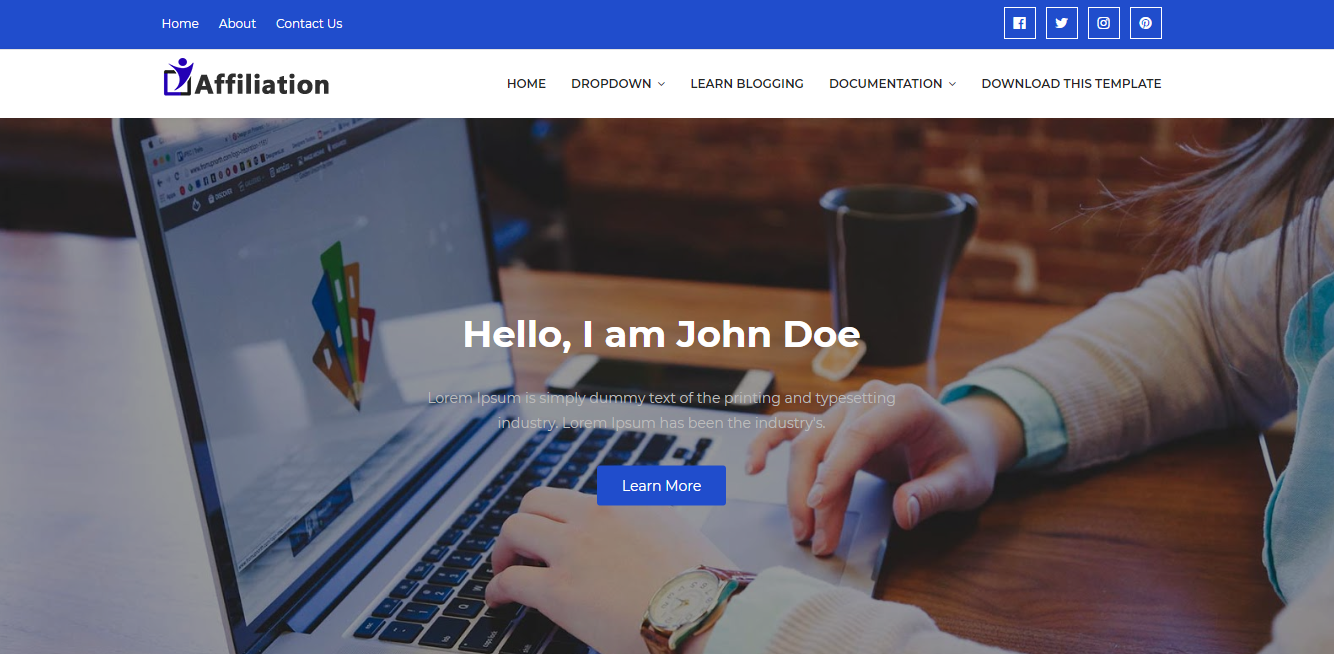Open the Contact Us top link
1334x654 pixels.
tap(309, 23)
